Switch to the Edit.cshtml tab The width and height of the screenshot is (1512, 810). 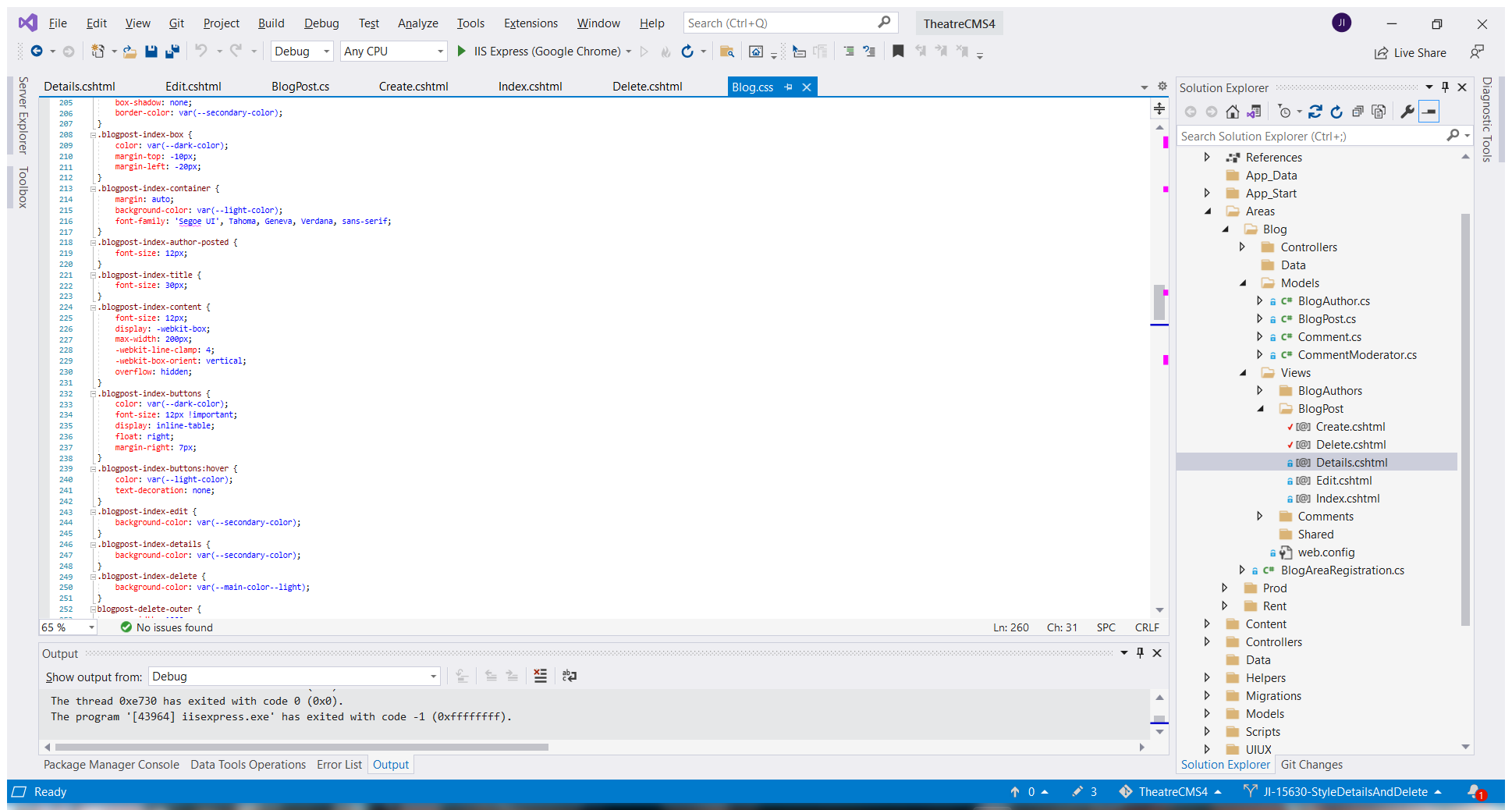click(193, 86)
